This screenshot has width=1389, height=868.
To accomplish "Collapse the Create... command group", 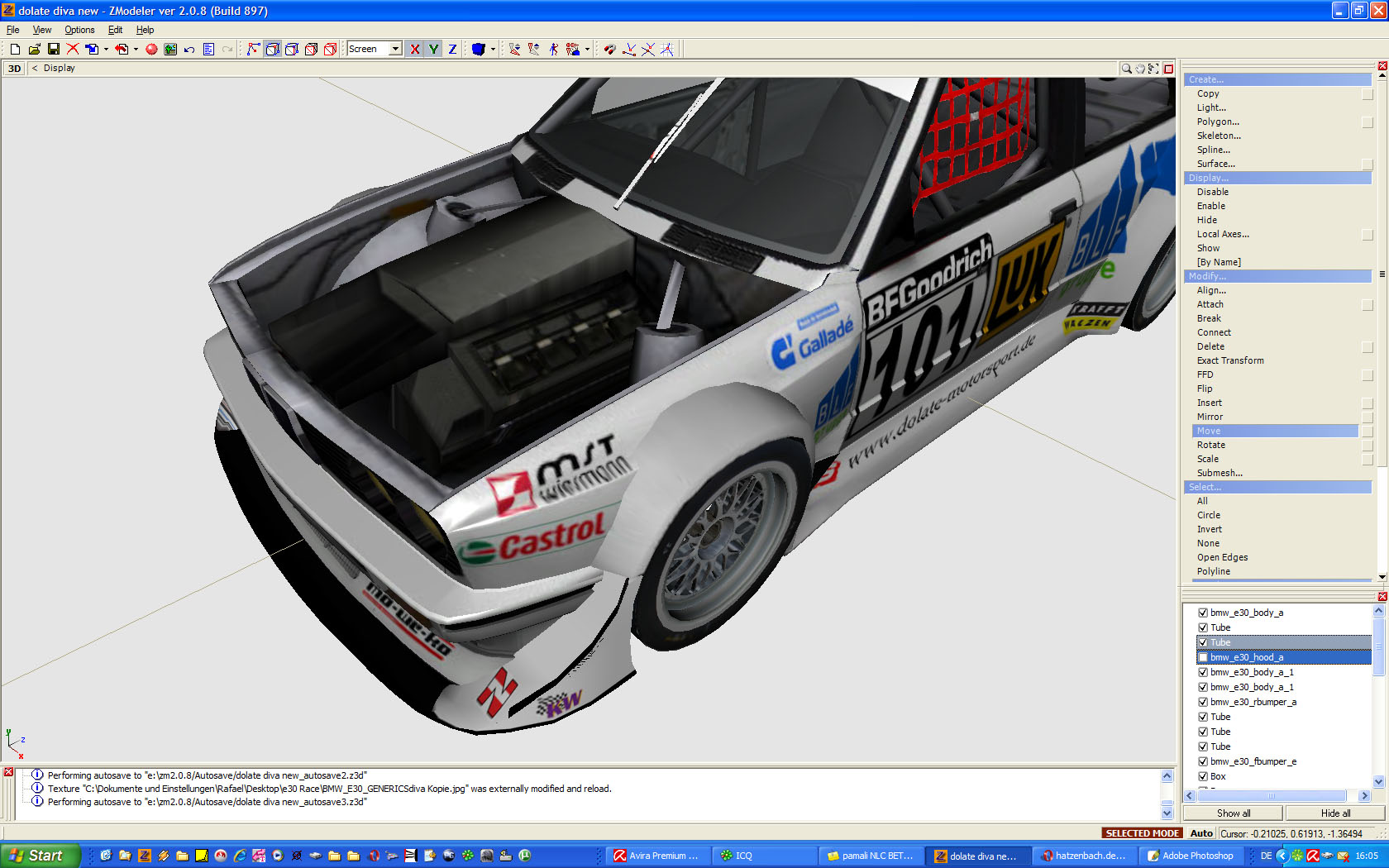I will tap(1277, 80).
